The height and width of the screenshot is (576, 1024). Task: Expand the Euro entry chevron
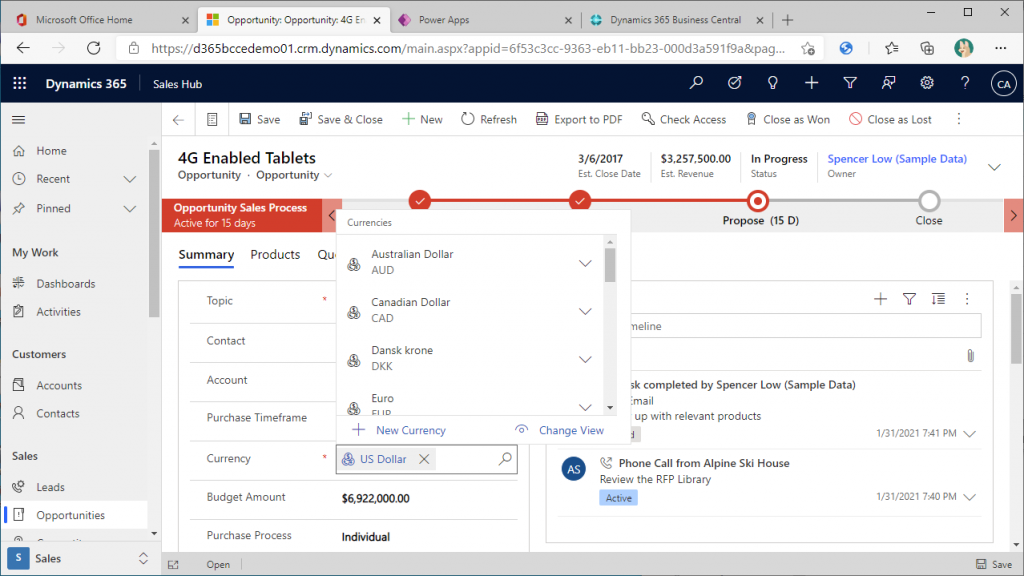585,407
